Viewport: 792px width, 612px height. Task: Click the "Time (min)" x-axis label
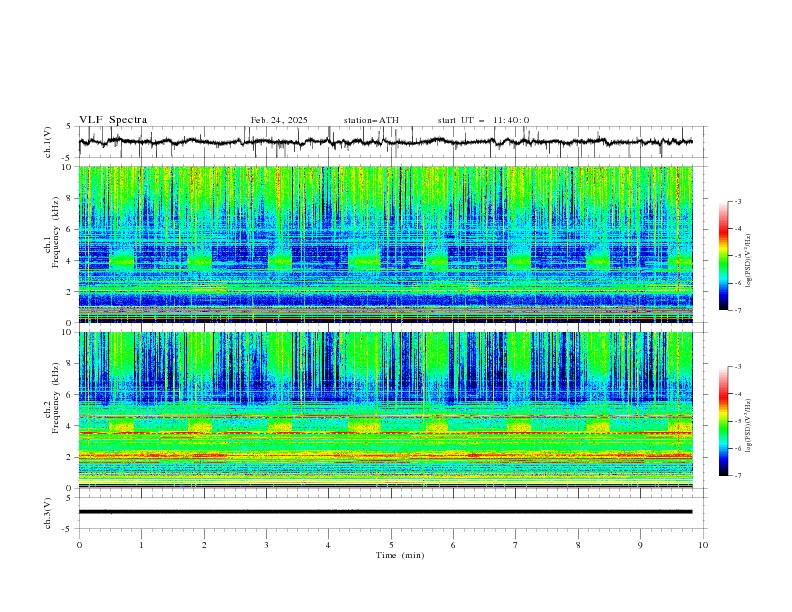(x=400, y=555)
